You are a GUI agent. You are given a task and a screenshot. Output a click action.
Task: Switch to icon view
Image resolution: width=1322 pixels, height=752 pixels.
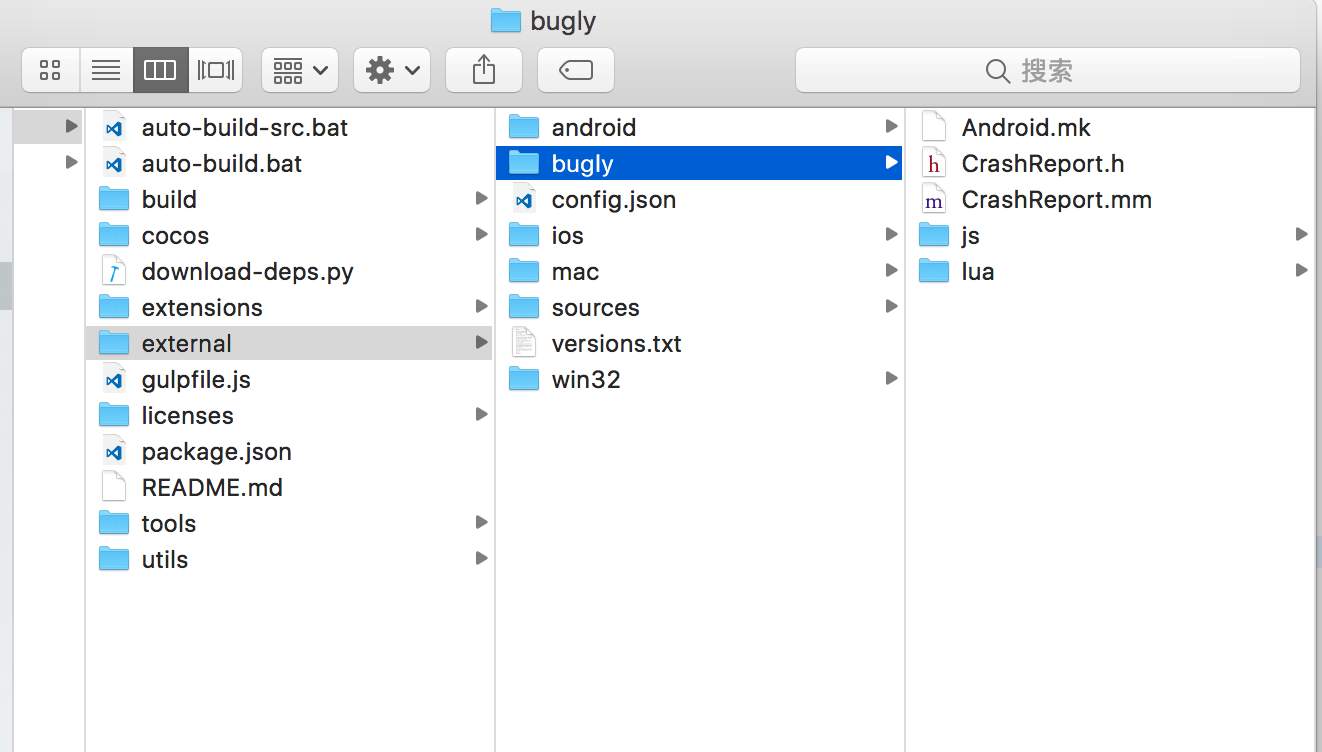(50, 70)
